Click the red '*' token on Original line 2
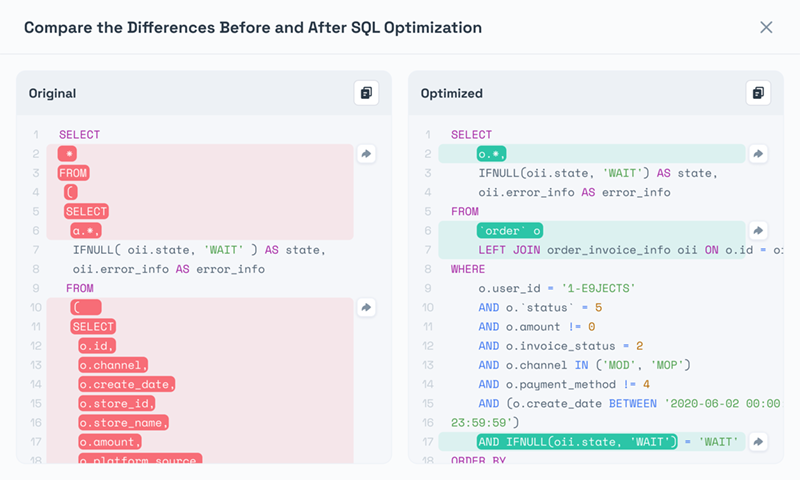 pyautogui.click(x=67, y=154)
